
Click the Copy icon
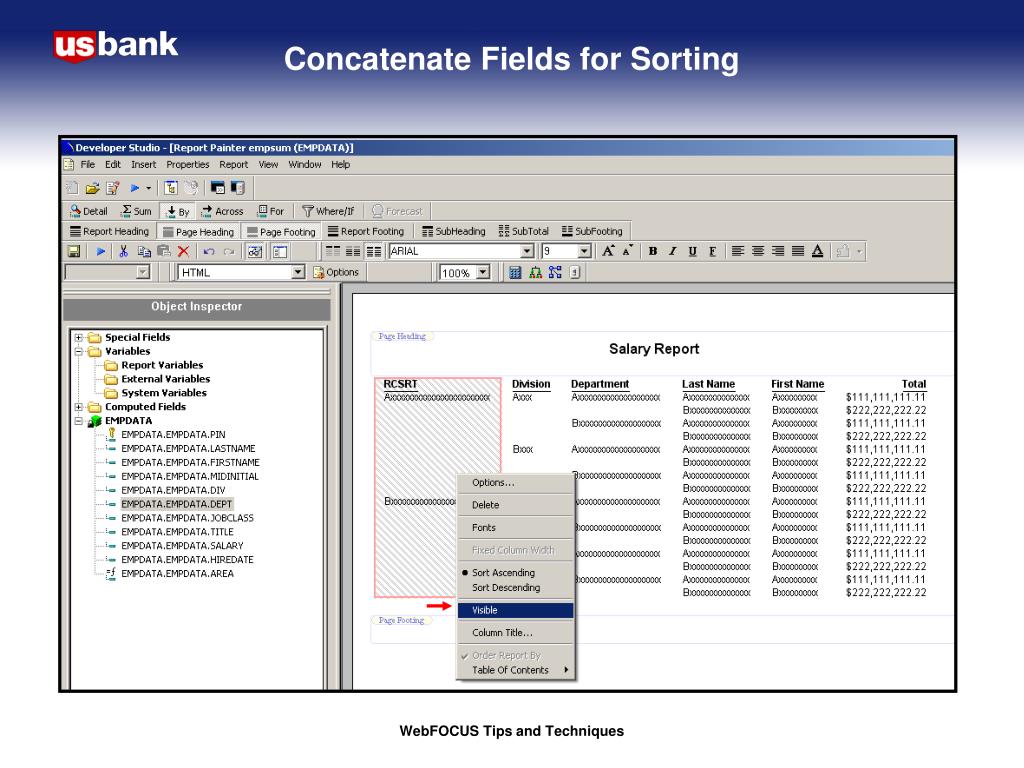click(144, 251)
